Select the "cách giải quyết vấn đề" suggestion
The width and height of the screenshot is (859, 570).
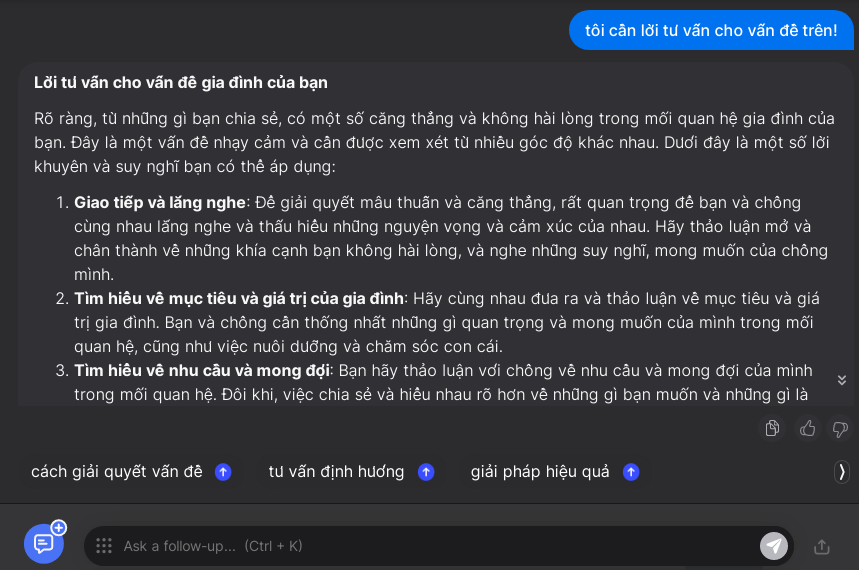[x=117, y=472]
